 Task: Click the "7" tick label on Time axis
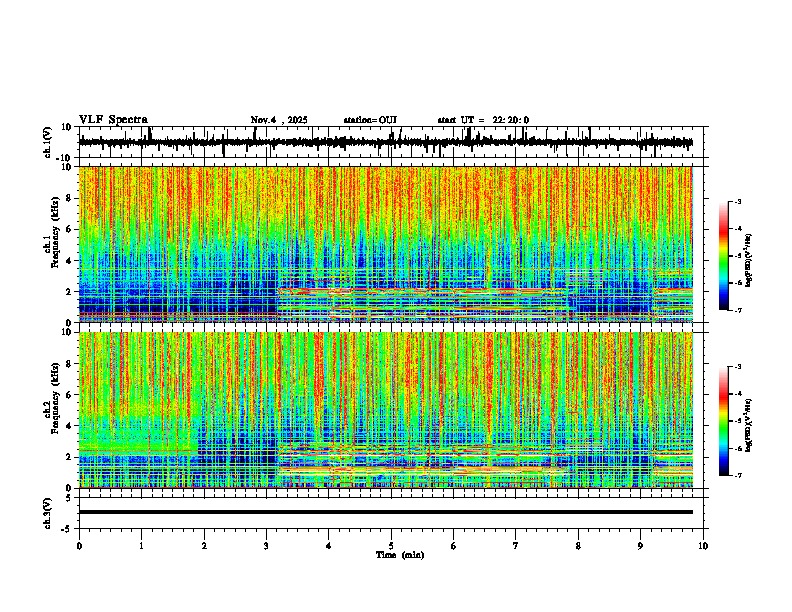pos(516,546)
